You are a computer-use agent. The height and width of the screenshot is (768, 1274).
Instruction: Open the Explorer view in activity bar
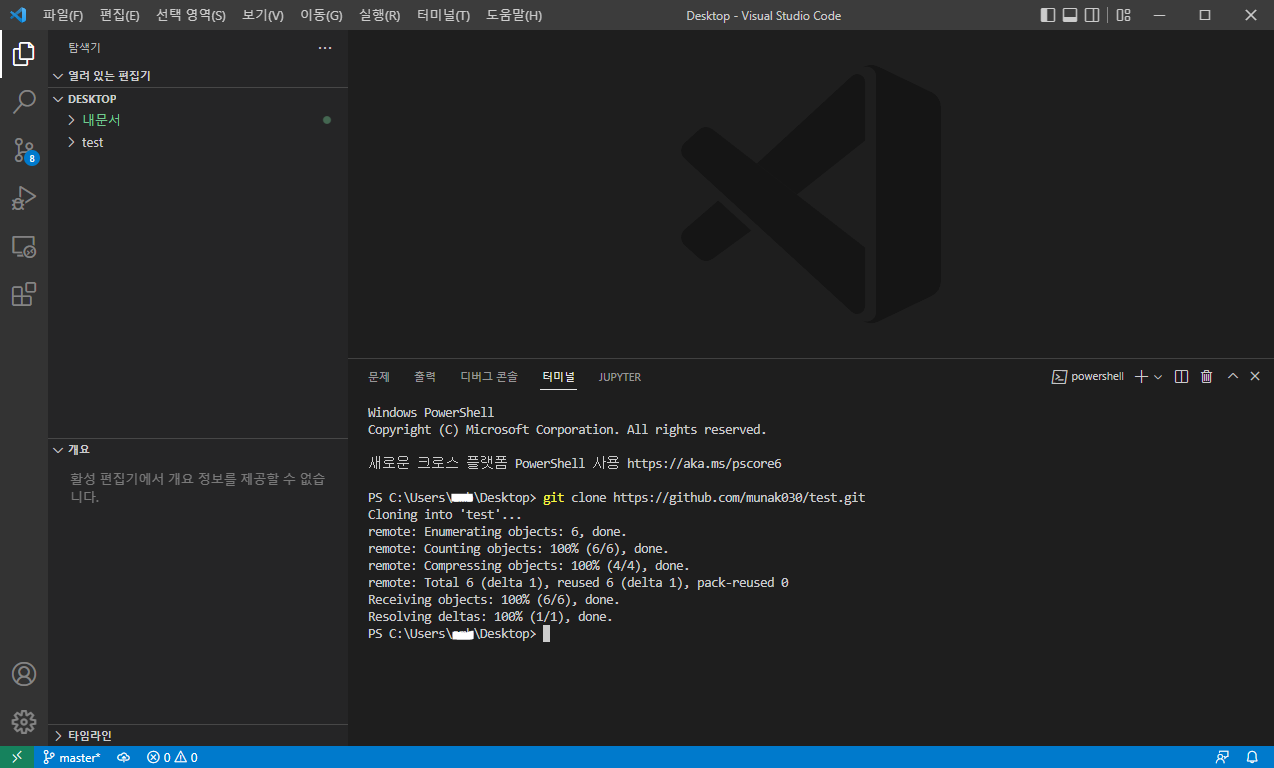pyautogui.click(x=24, y=54)
